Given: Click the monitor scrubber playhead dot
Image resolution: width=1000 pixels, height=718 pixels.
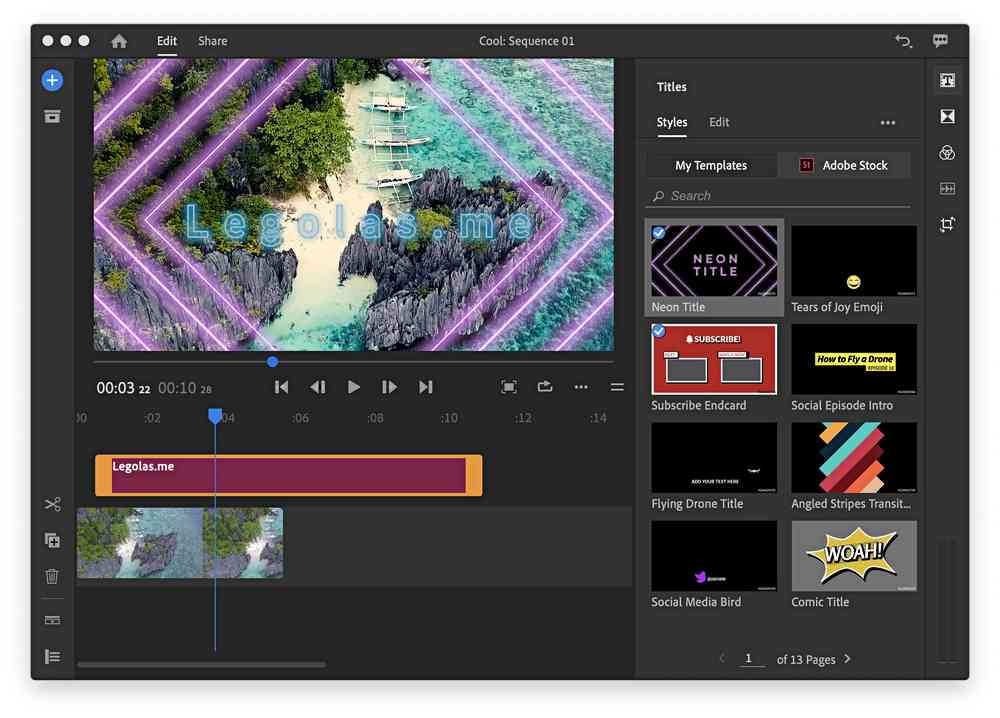Looking at the screenshot, I should (272, 362).
